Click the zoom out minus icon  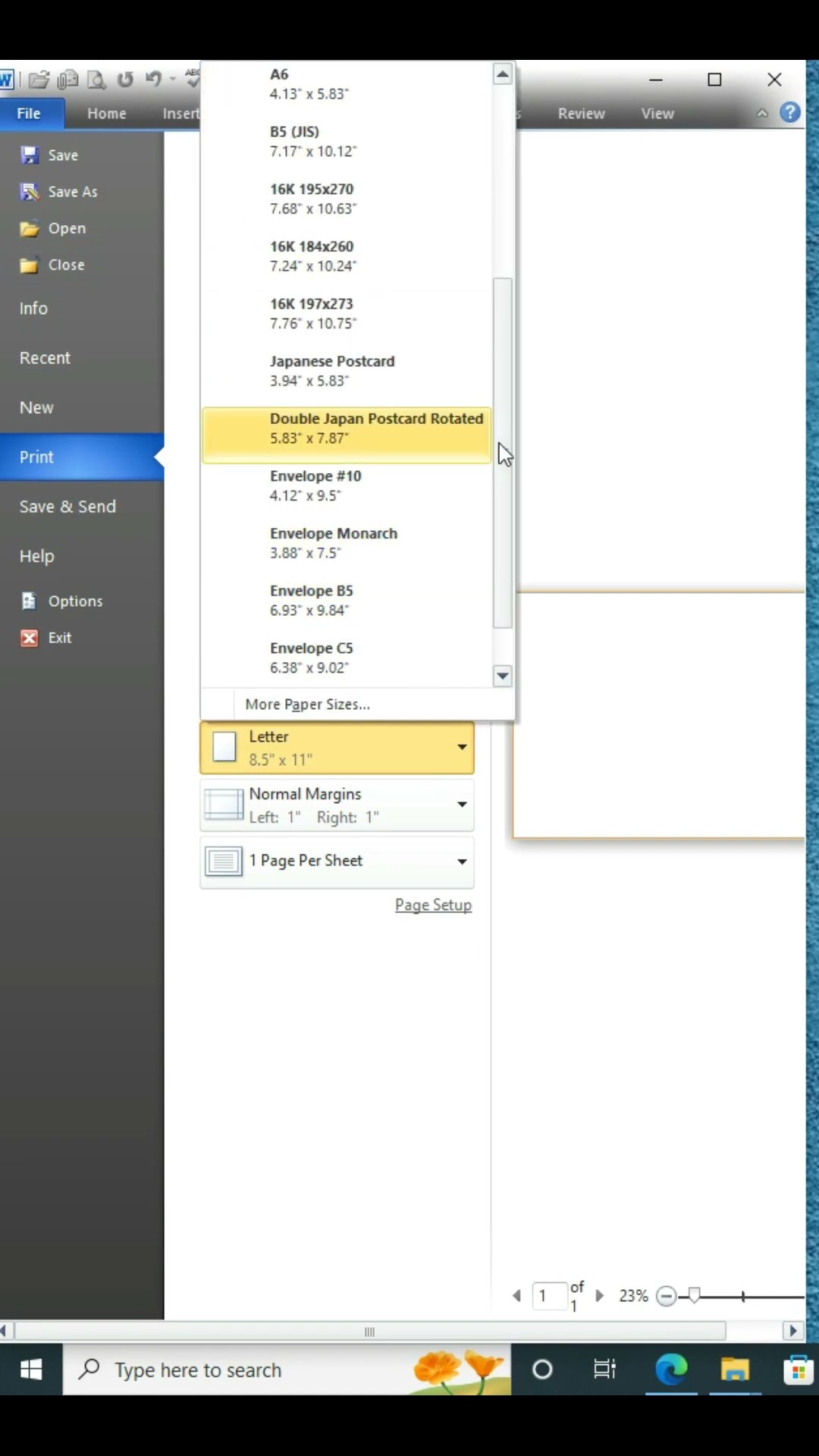tap(667, 1296)
